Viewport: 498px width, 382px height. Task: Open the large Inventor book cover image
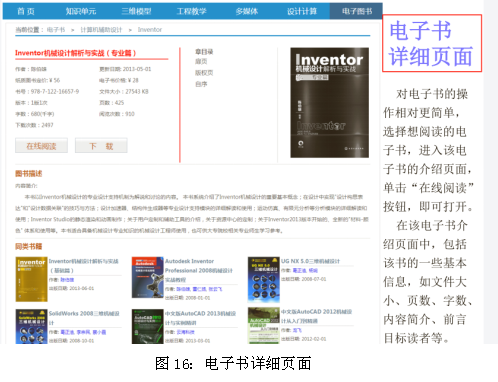click(x=329, y=103)
